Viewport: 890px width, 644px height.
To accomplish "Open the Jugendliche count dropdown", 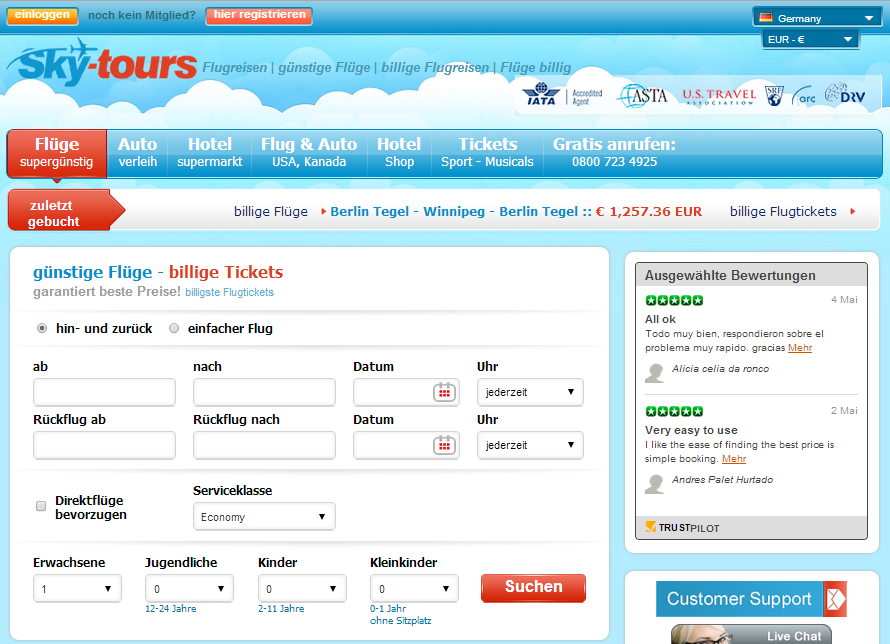I will [x=189, y=588].
